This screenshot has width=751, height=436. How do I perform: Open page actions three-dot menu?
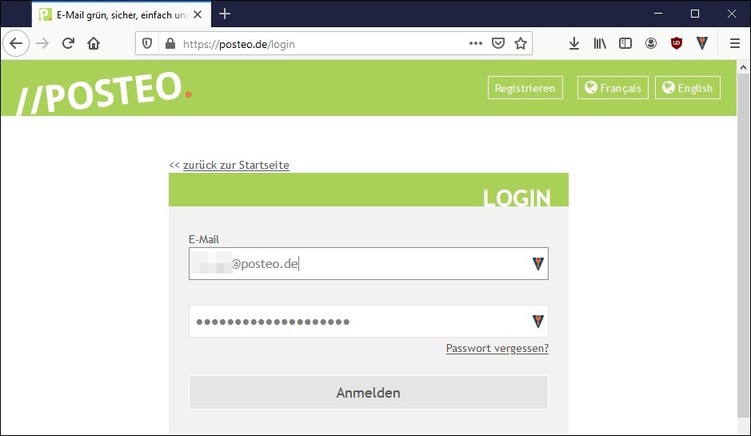point(476,44)
